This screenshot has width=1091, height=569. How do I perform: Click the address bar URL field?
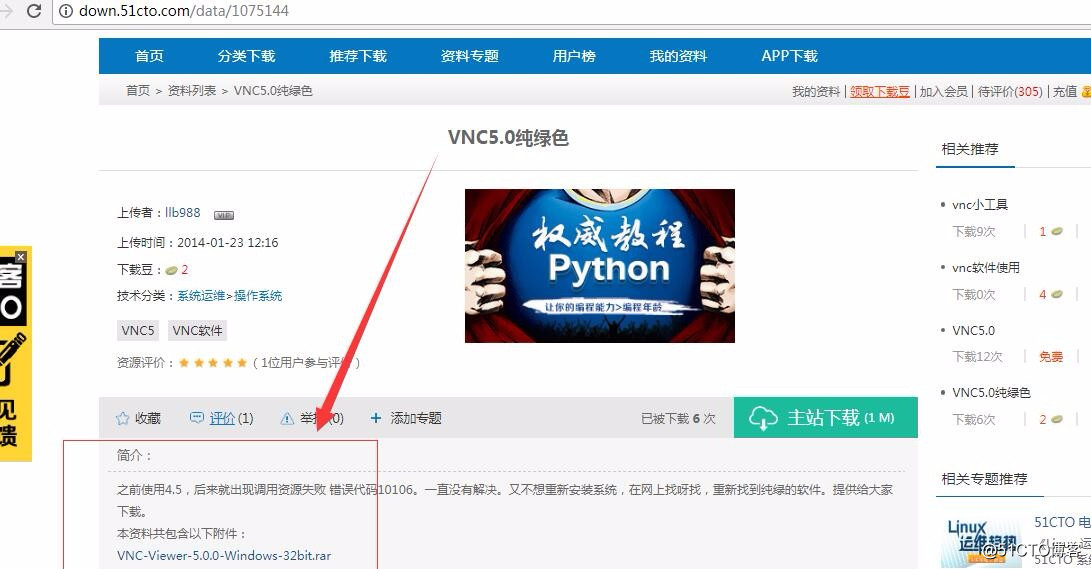click(x=571, y=11)
